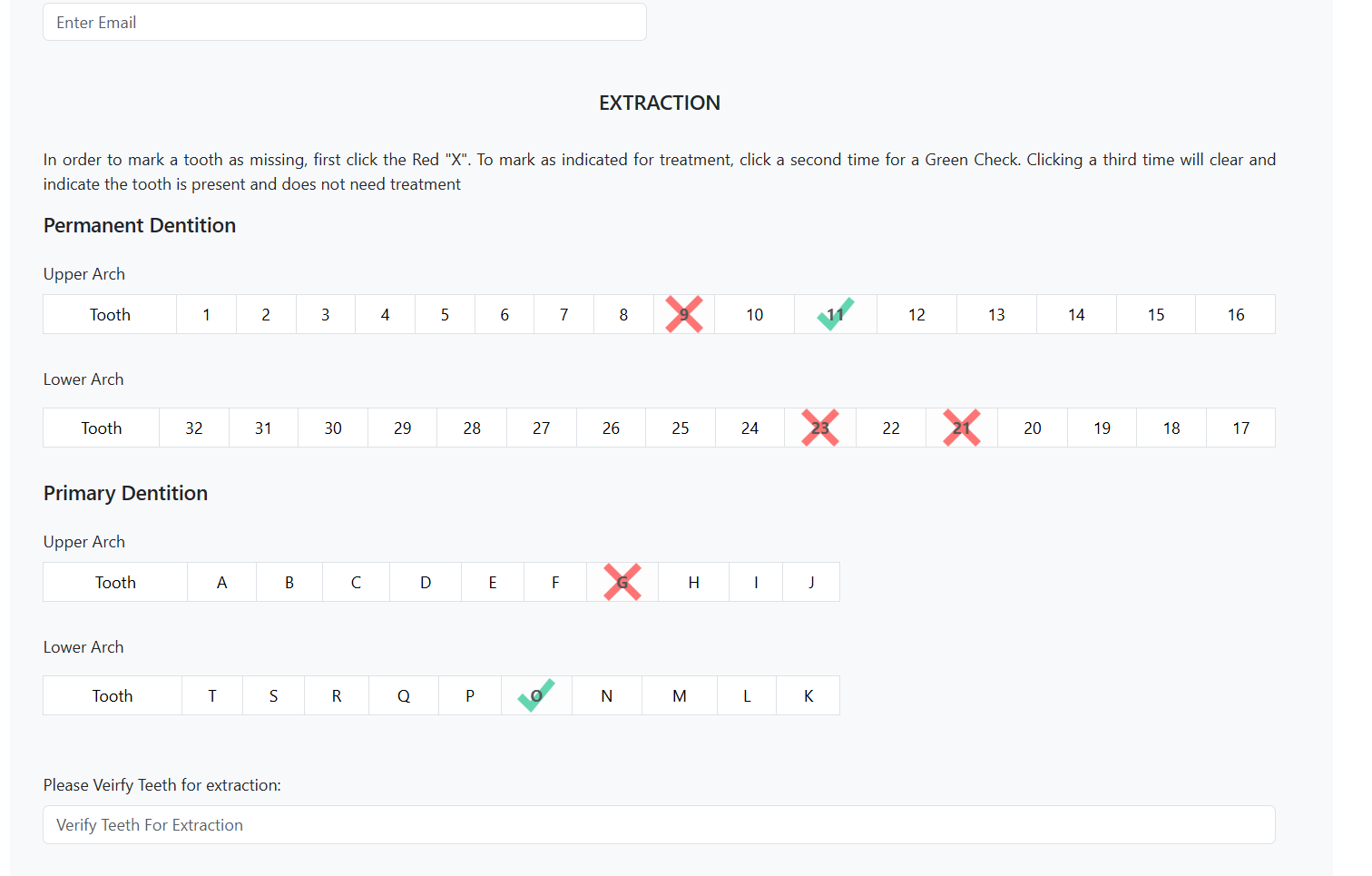Click the green check on tooth 11
1372x876 pixels.
tap(835, 315)
